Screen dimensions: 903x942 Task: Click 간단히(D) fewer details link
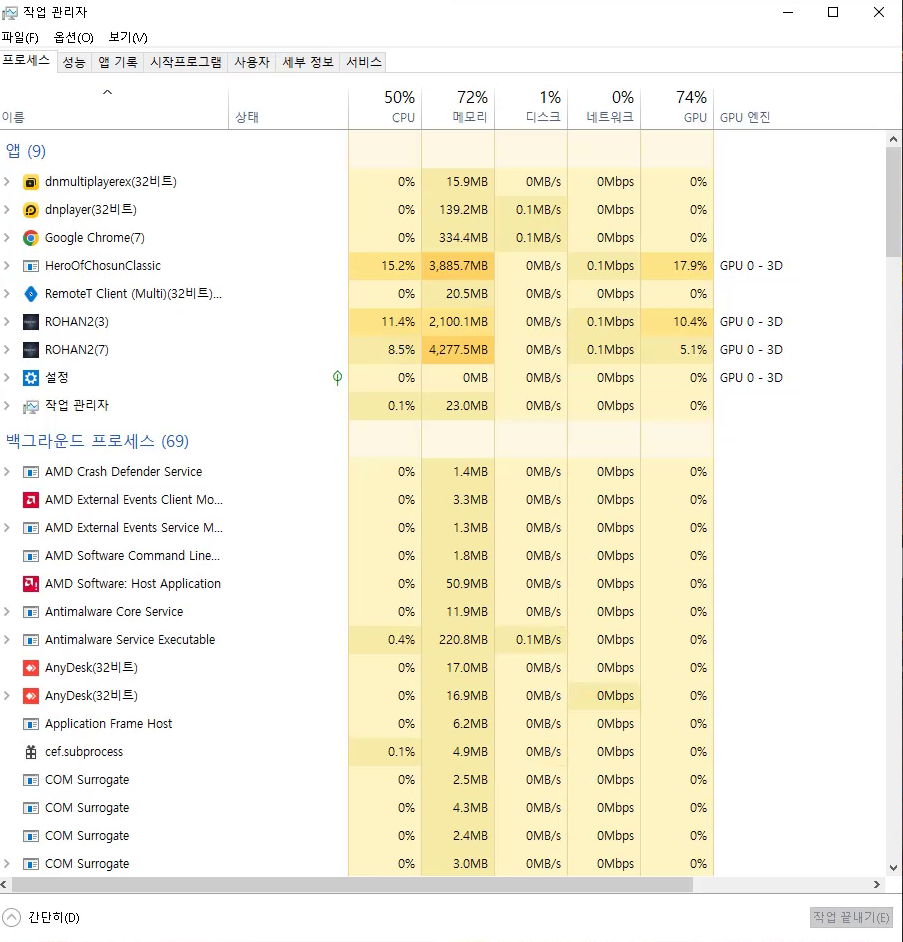[54, 917]
